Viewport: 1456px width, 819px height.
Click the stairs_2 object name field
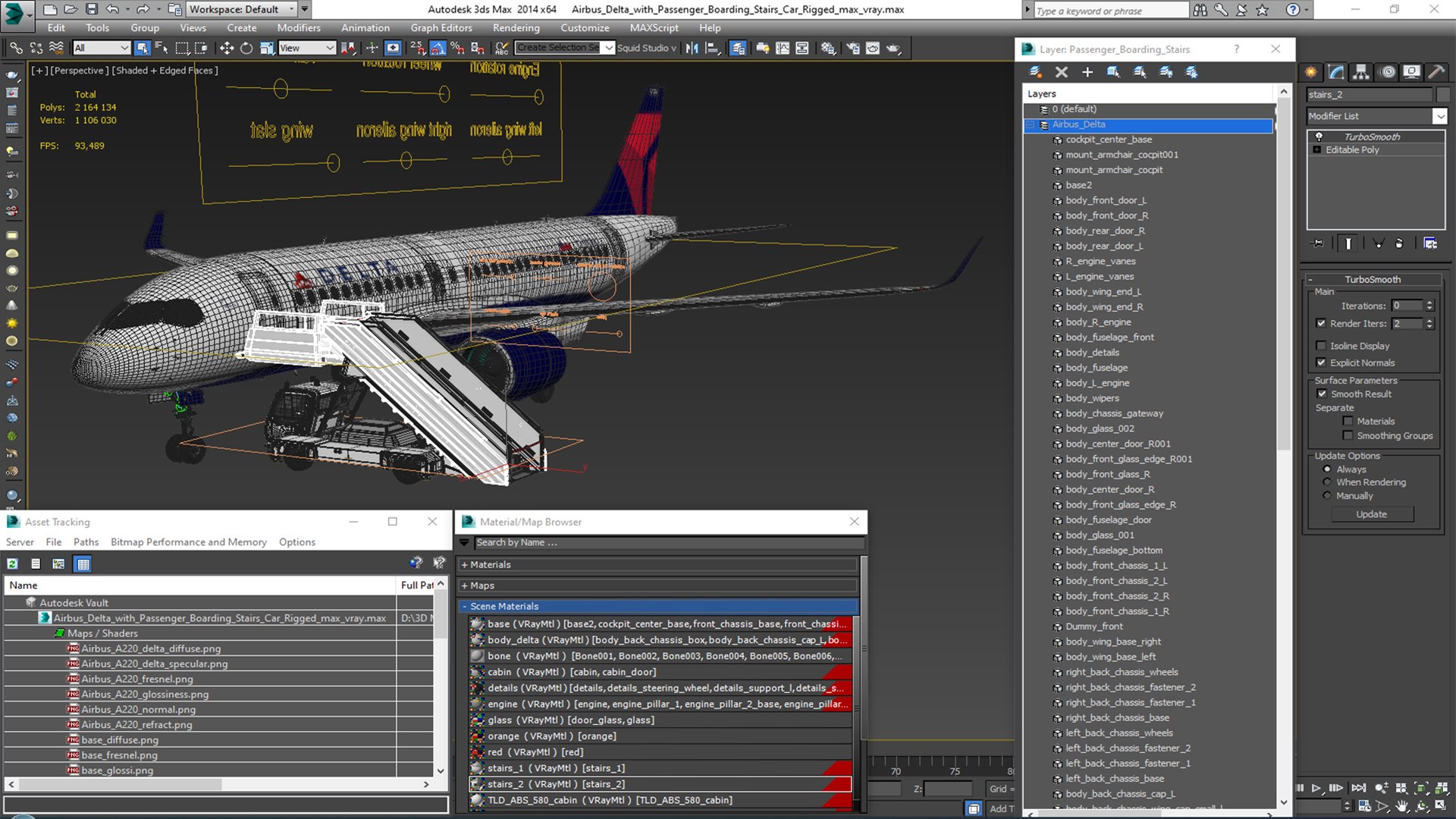tap(1369, 95)
